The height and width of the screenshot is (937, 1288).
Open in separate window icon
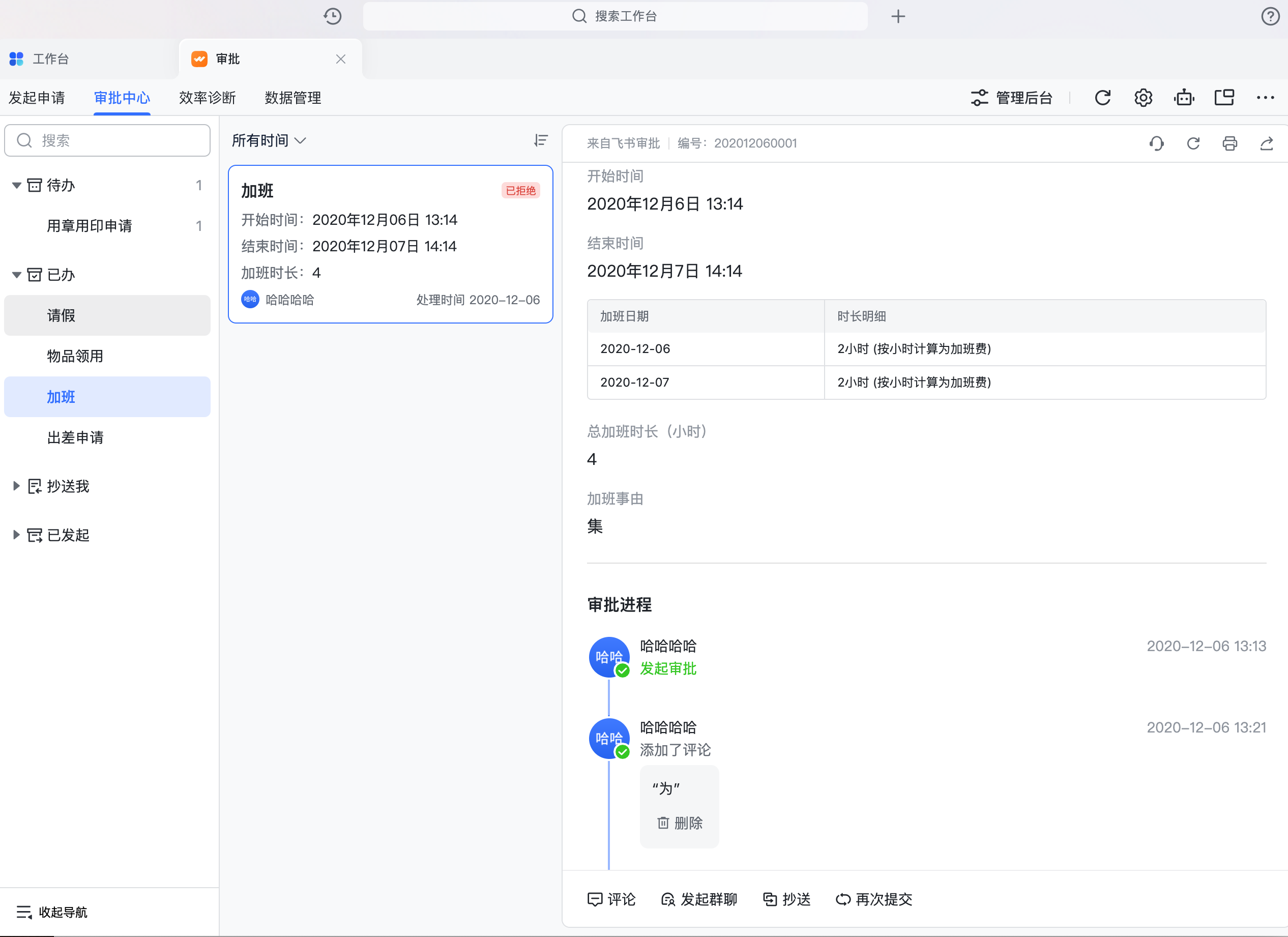tap(1225, 98)
